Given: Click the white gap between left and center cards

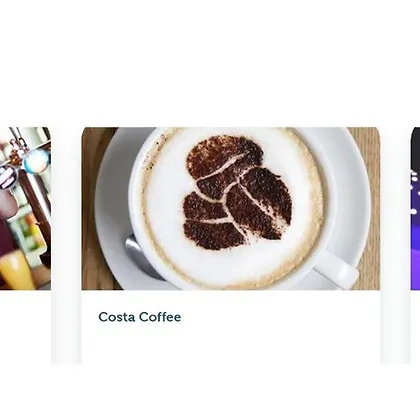Looking at the screenshot, I should click(x=66, y=245).
